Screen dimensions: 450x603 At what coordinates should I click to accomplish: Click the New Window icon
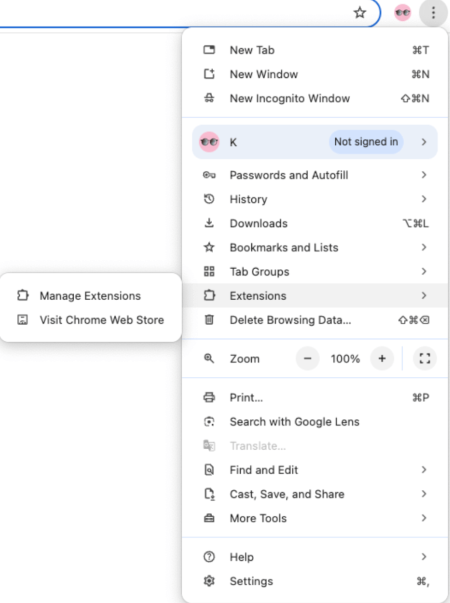click(209, 74)
